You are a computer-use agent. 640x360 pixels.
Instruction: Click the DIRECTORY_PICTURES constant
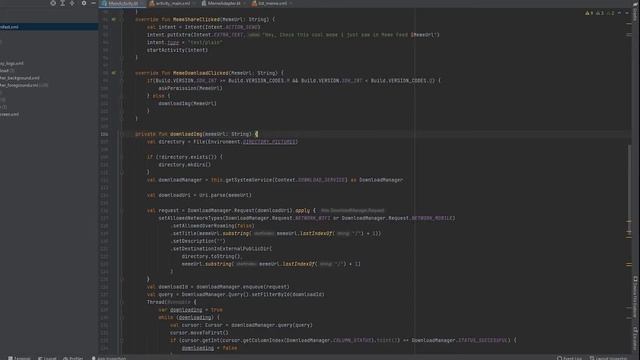coord(269,142)
